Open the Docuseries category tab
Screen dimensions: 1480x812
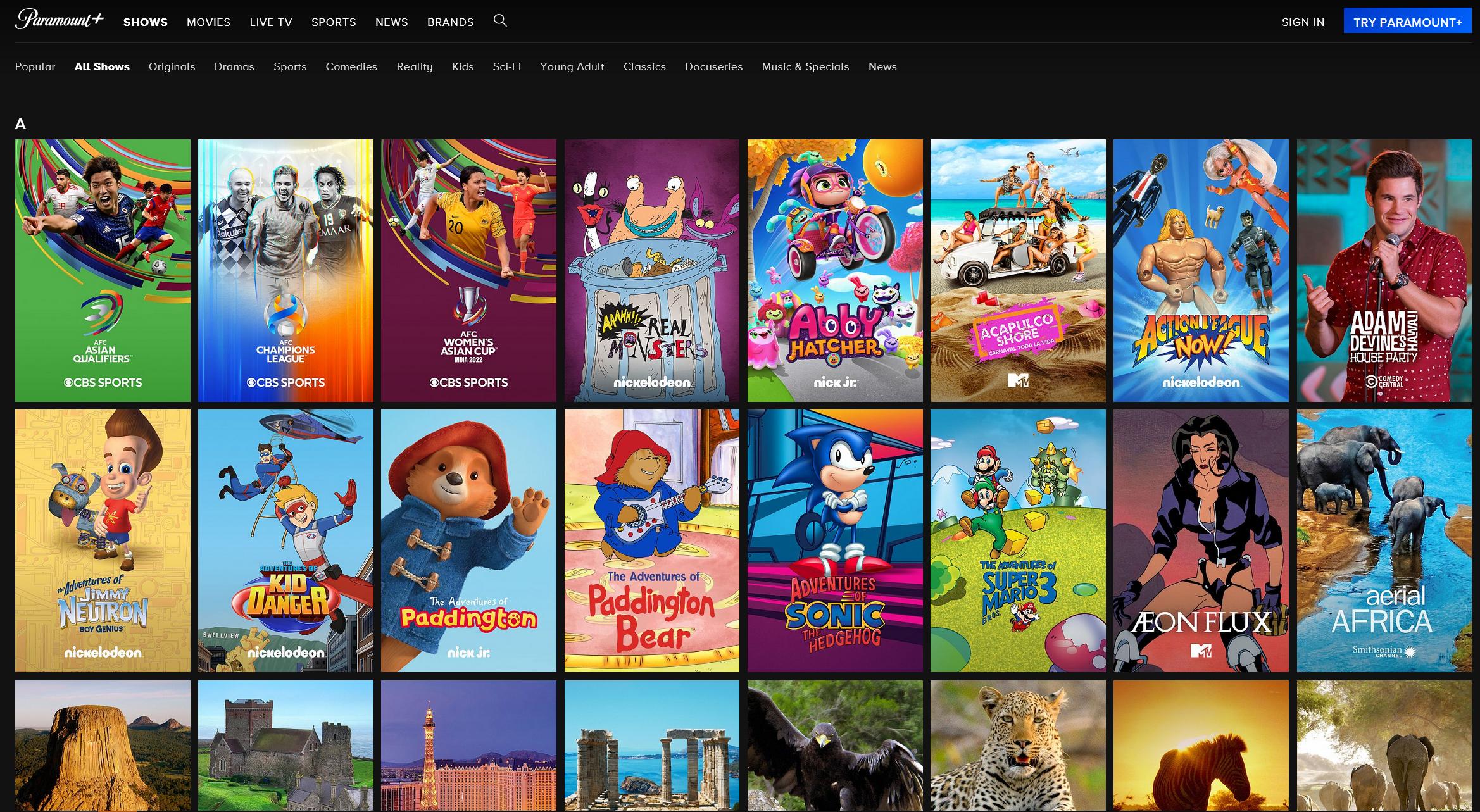tap(713, 66)
